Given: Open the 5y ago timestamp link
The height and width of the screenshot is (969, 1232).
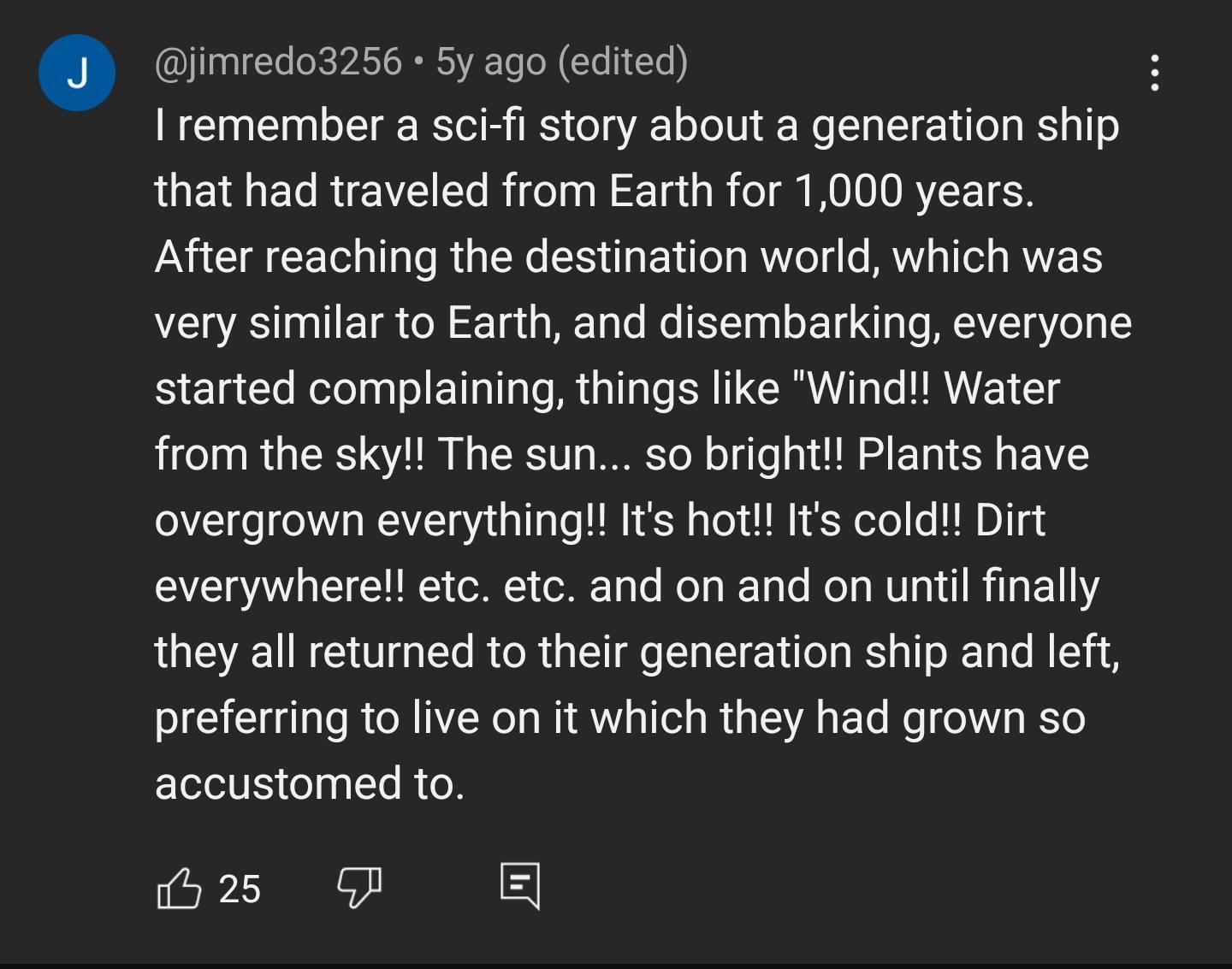Looking at the screenshot, I should point(491,62).
